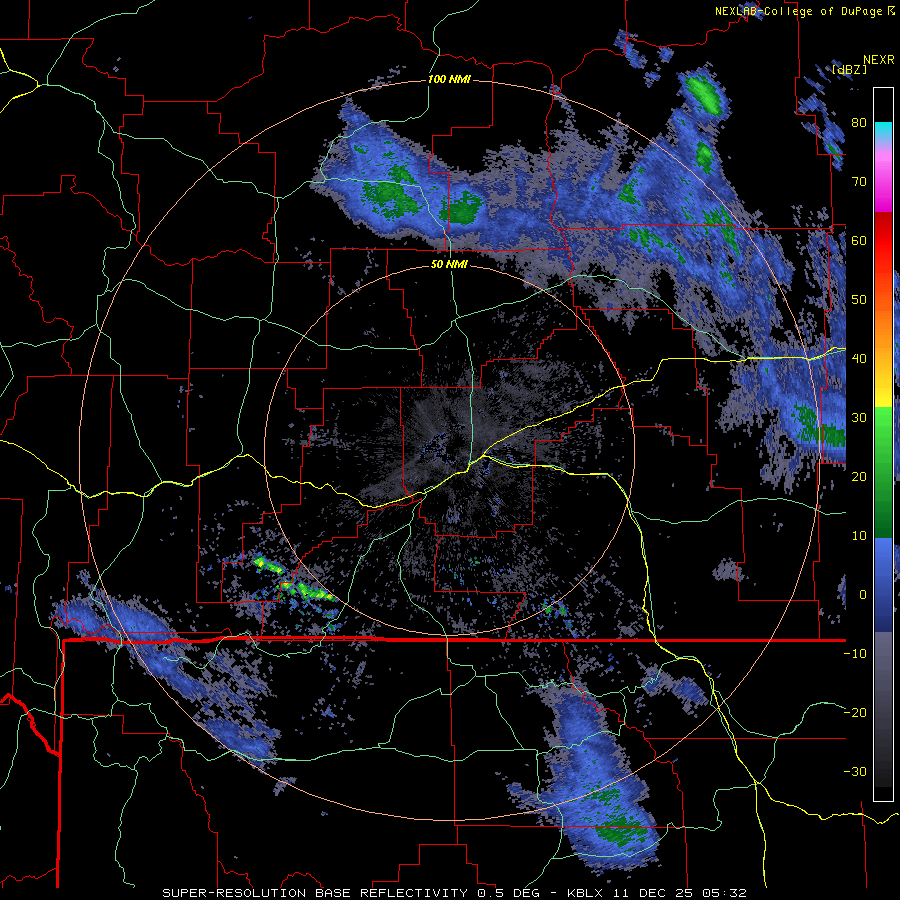Click the [dBZ] unit label
900x900 pixels.
point(849,69)
